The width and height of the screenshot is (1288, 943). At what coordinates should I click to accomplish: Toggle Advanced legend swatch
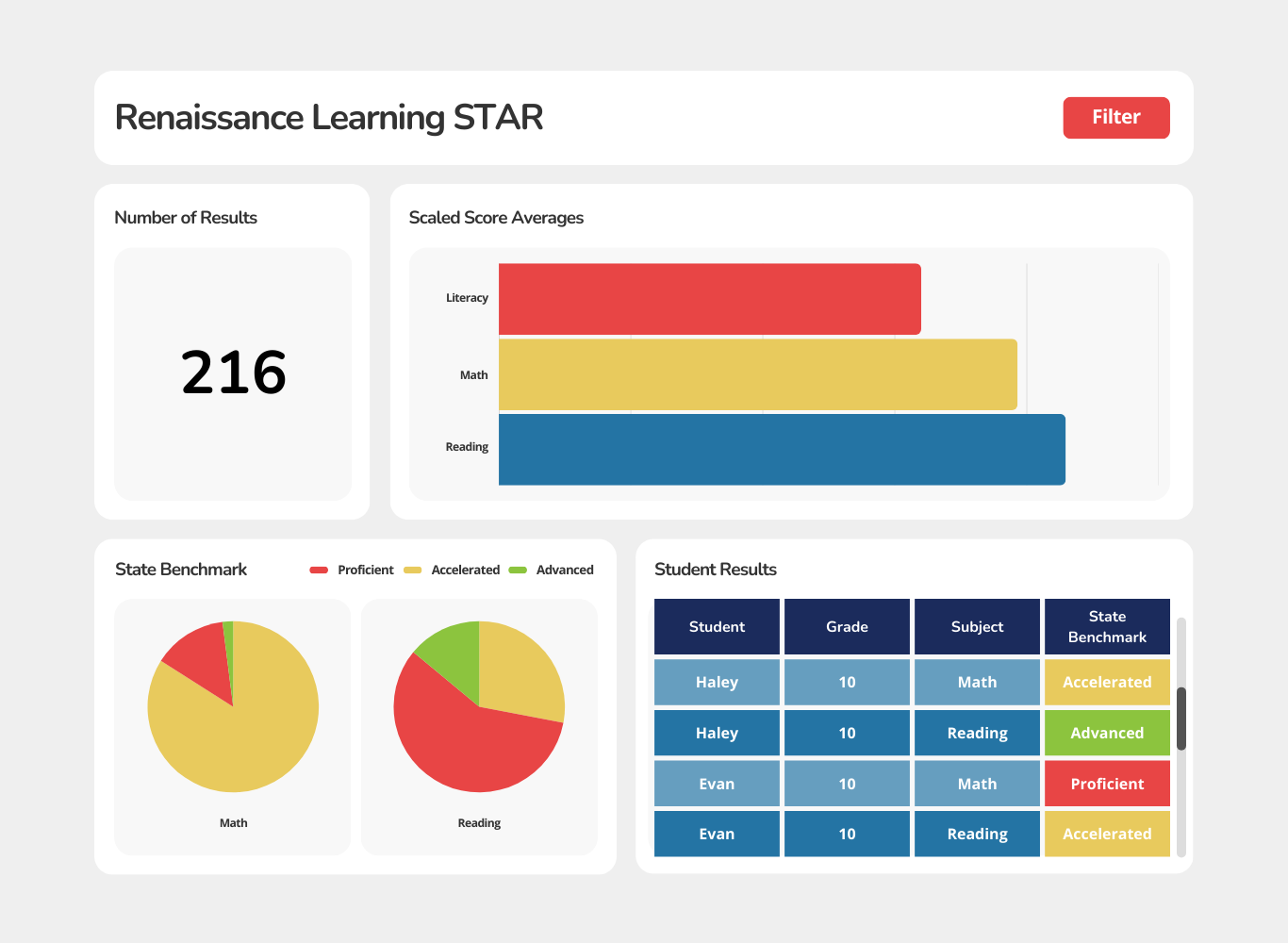pyautogui.click(x=518, y=570)
